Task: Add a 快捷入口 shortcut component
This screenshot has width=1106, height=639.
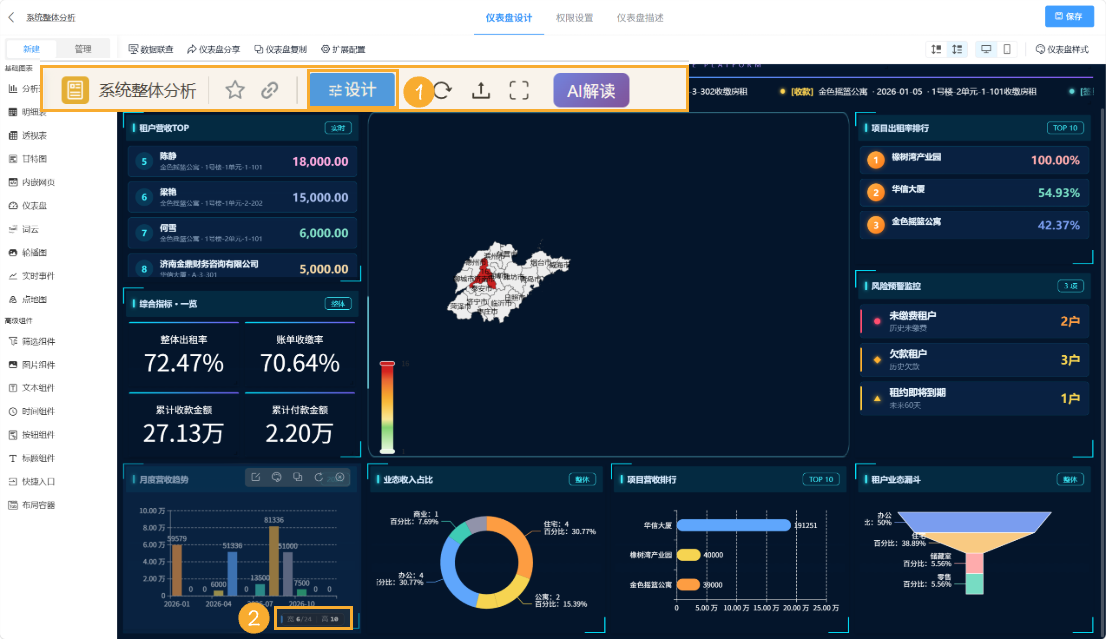Action: [32, 482]
